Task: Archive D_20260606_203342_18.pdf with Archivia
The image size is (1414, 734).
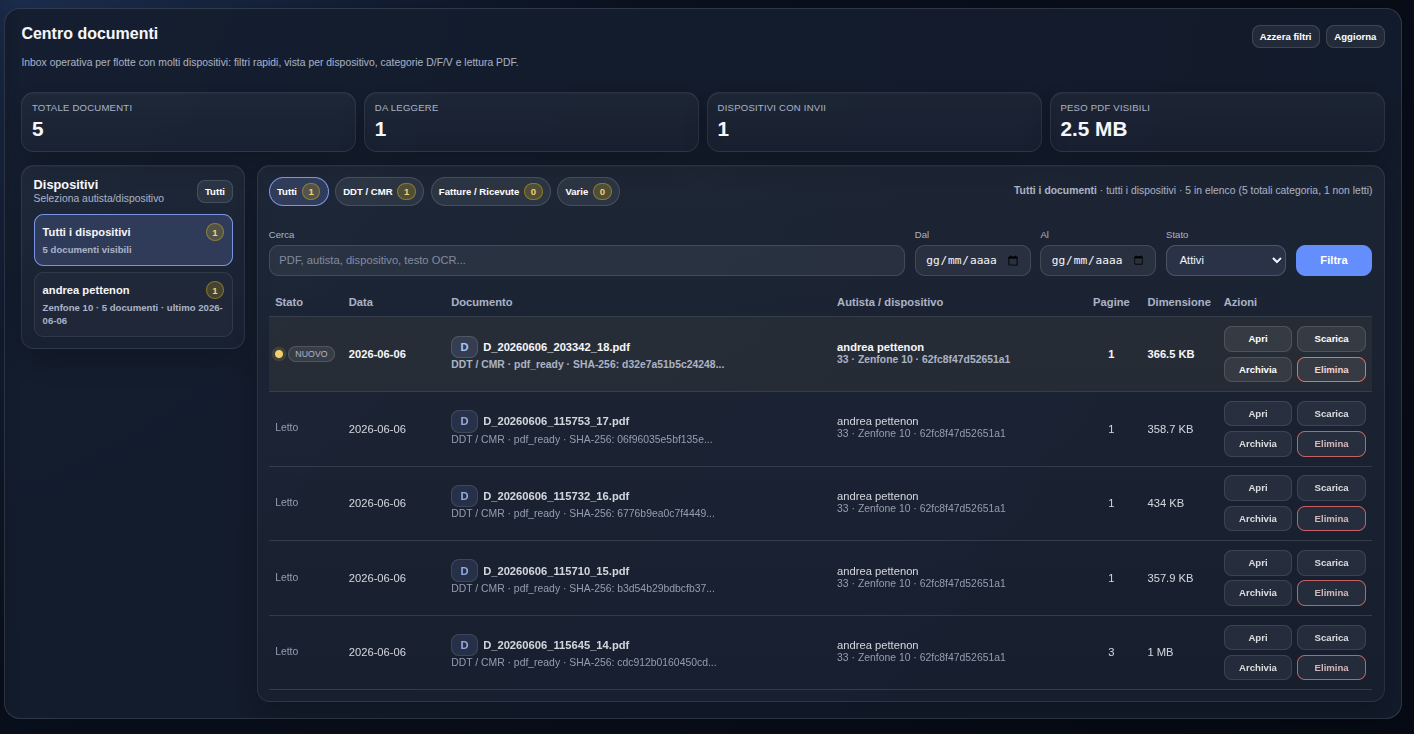Action: pos(1258,370)
